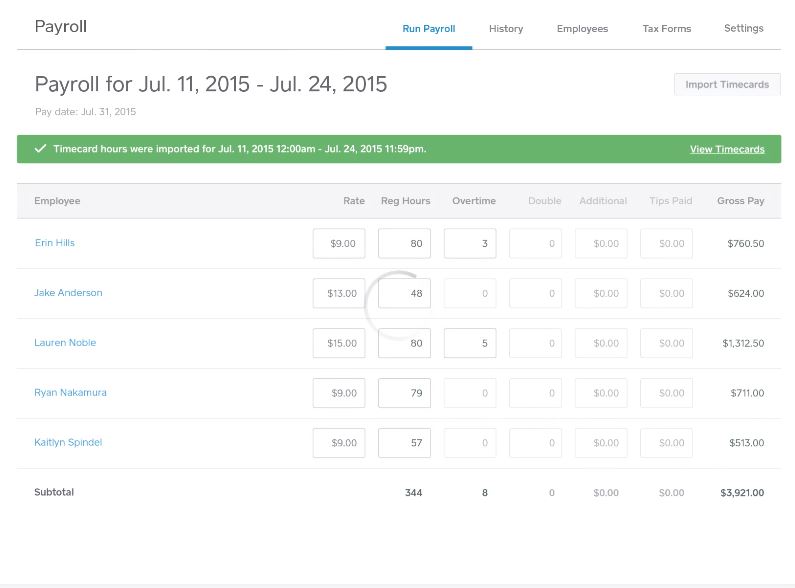Edit Erin Hills rate field

[x=339, y=243]
